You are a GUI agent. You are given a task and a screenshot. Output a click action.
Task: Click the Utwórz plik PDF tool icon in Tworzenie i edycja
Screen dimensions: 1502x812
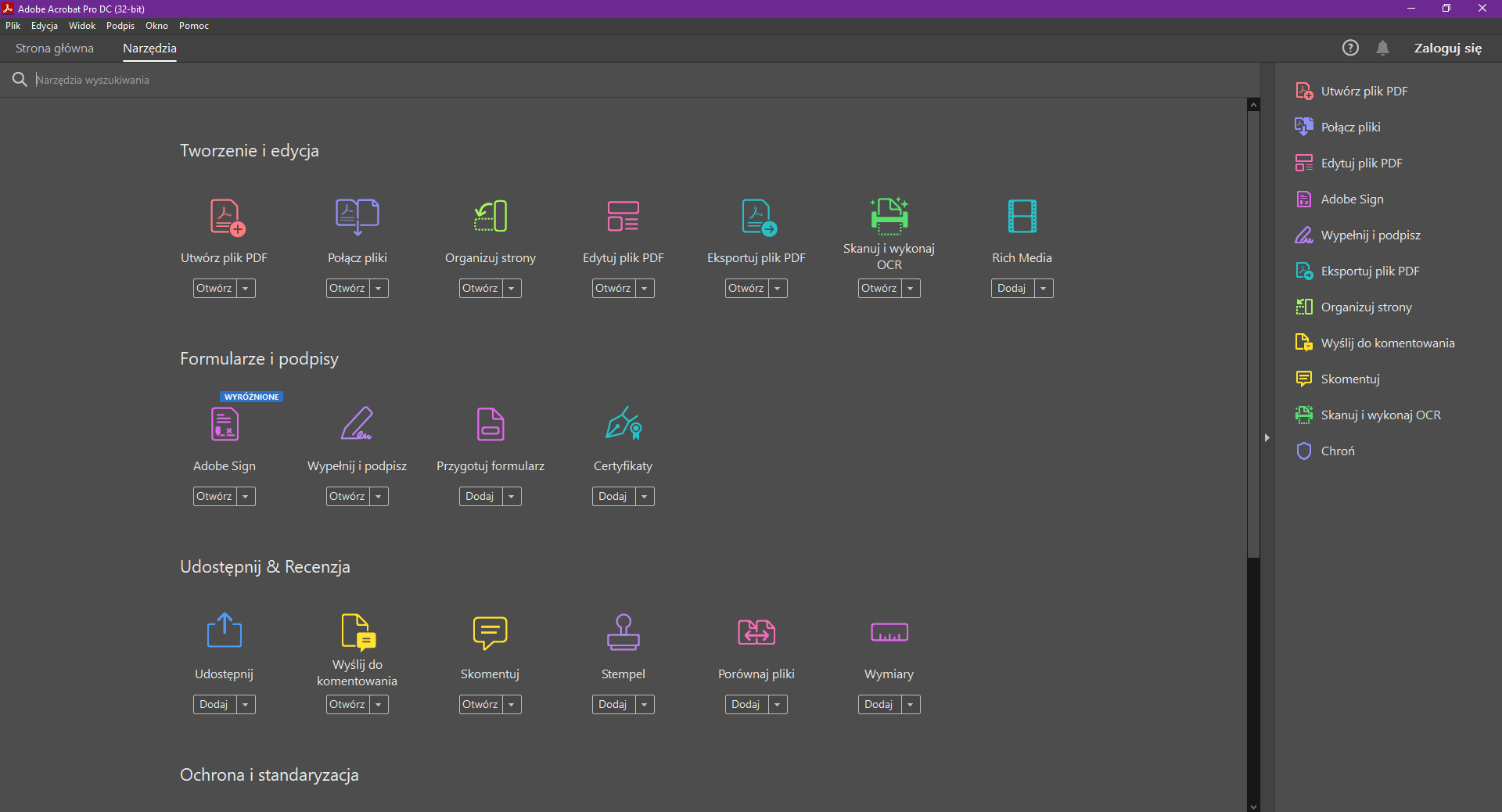click(227, 217)
